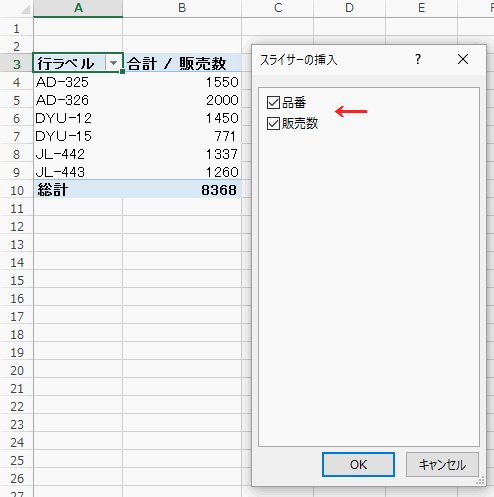Select cell JL-443
This screenshot has width=494, height=497.
point(78,172)
